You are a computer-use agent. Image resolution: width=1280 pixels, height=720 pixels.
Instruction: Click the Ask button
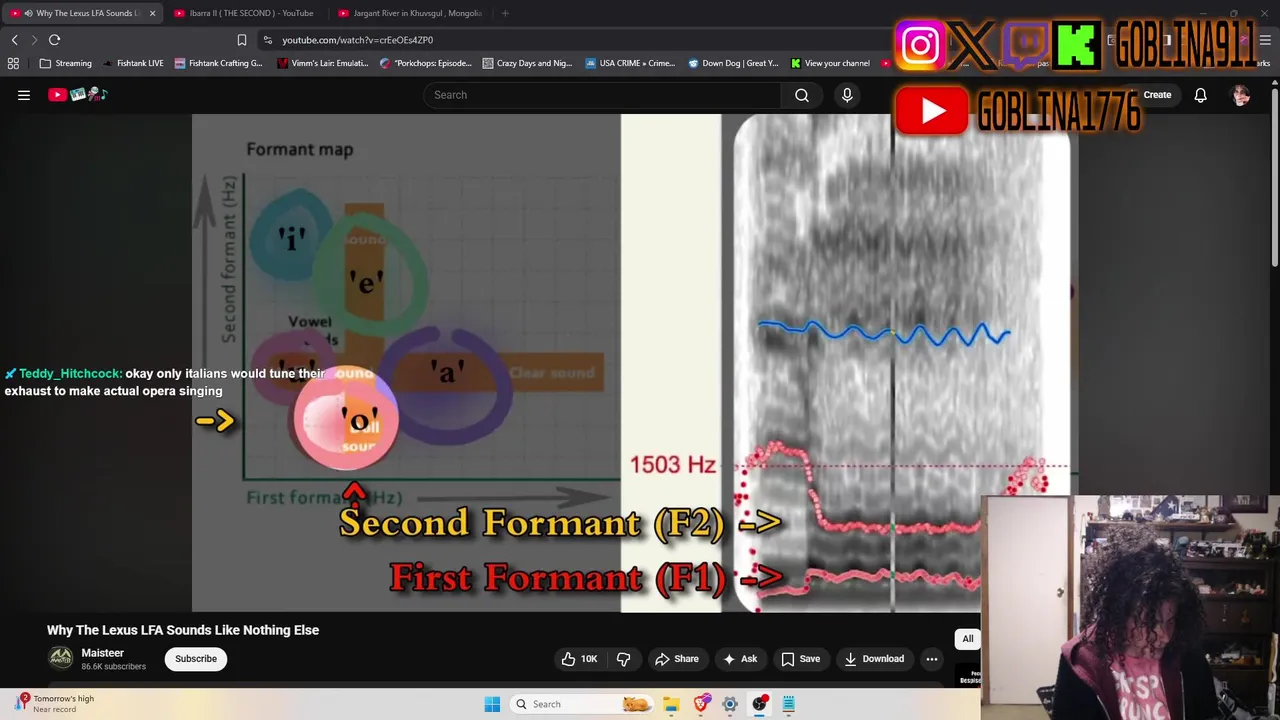[x=739, y=659]
